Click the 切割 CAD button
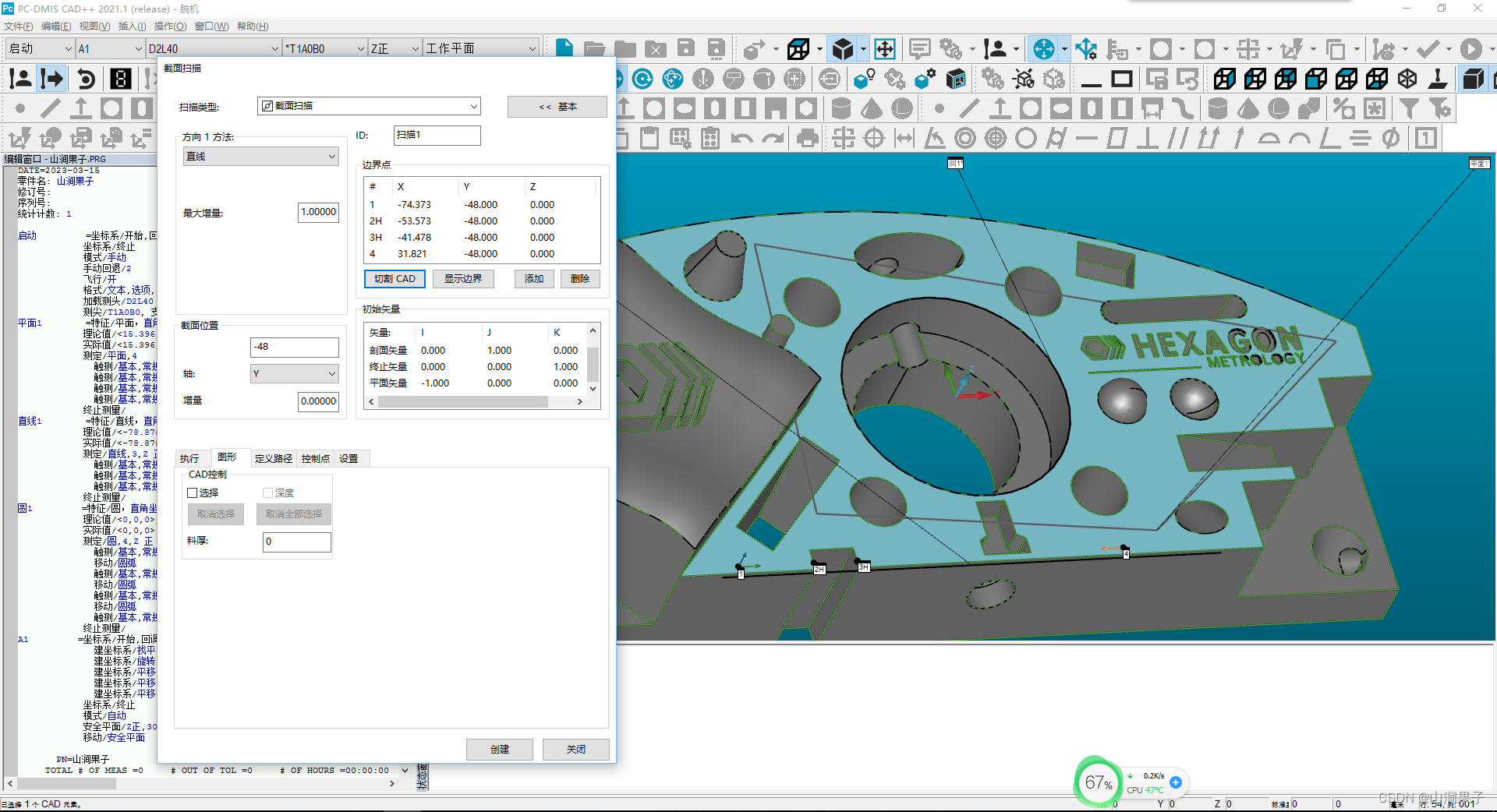This screenshot has width=1497, height=812. (395, 279)
